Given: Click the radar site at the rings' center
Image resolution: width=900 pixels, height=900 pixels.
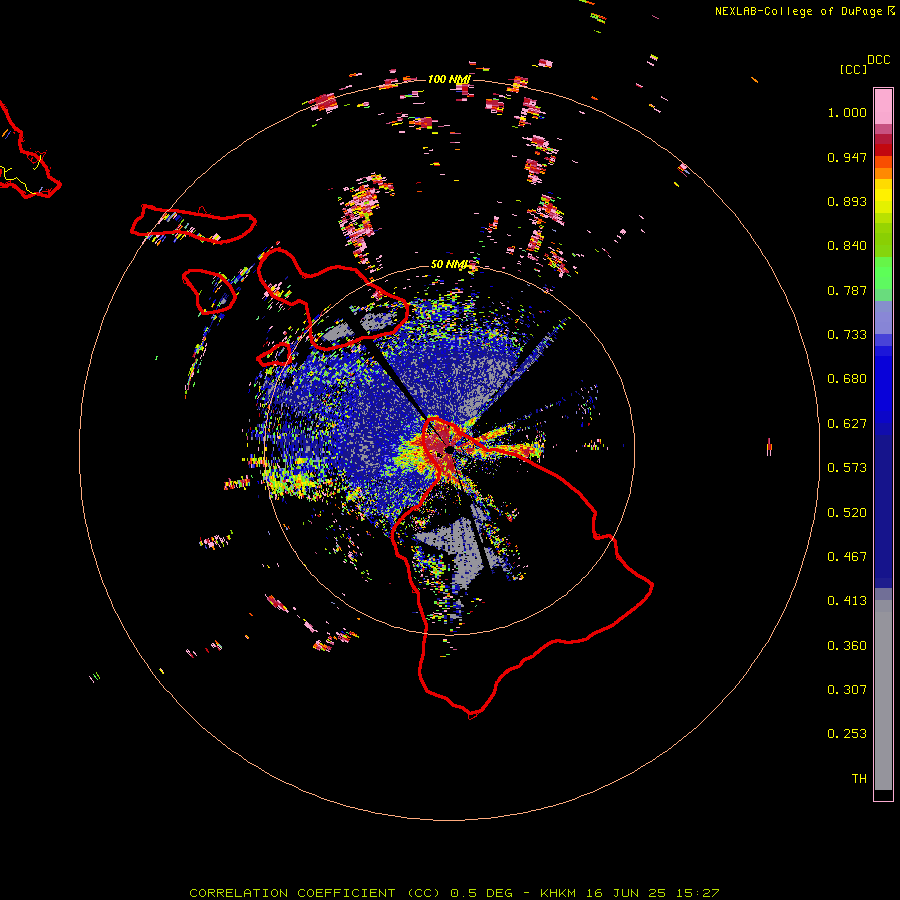Looking at the screenshot, I should coord(449,449).
